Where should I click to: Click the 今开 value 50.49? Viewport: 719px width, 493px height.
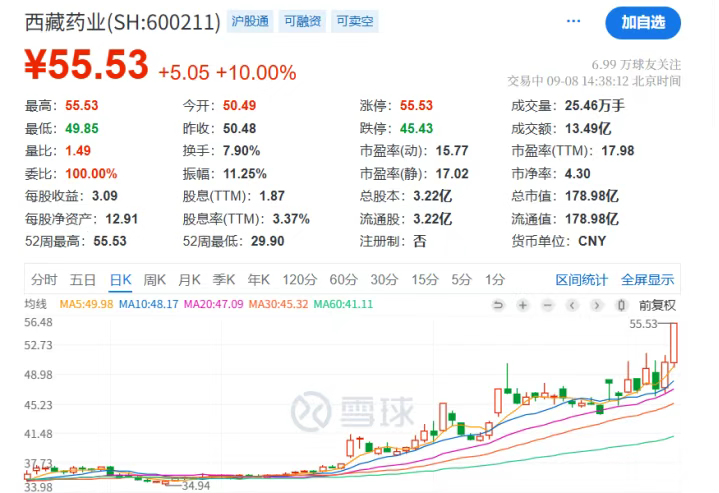tap(239, 106)
